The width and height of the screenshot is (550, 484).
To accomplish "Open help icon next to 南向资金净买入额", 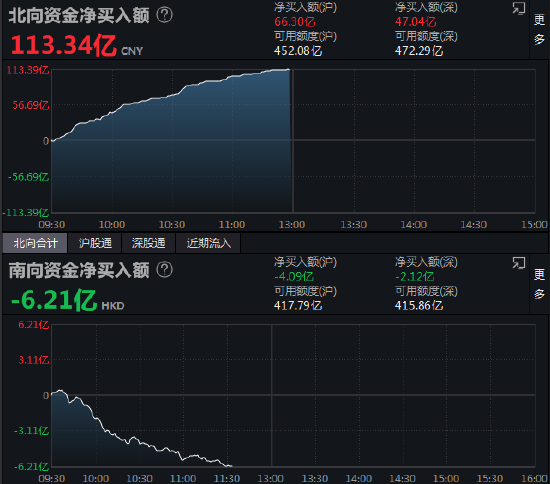I will coord(164,270).
